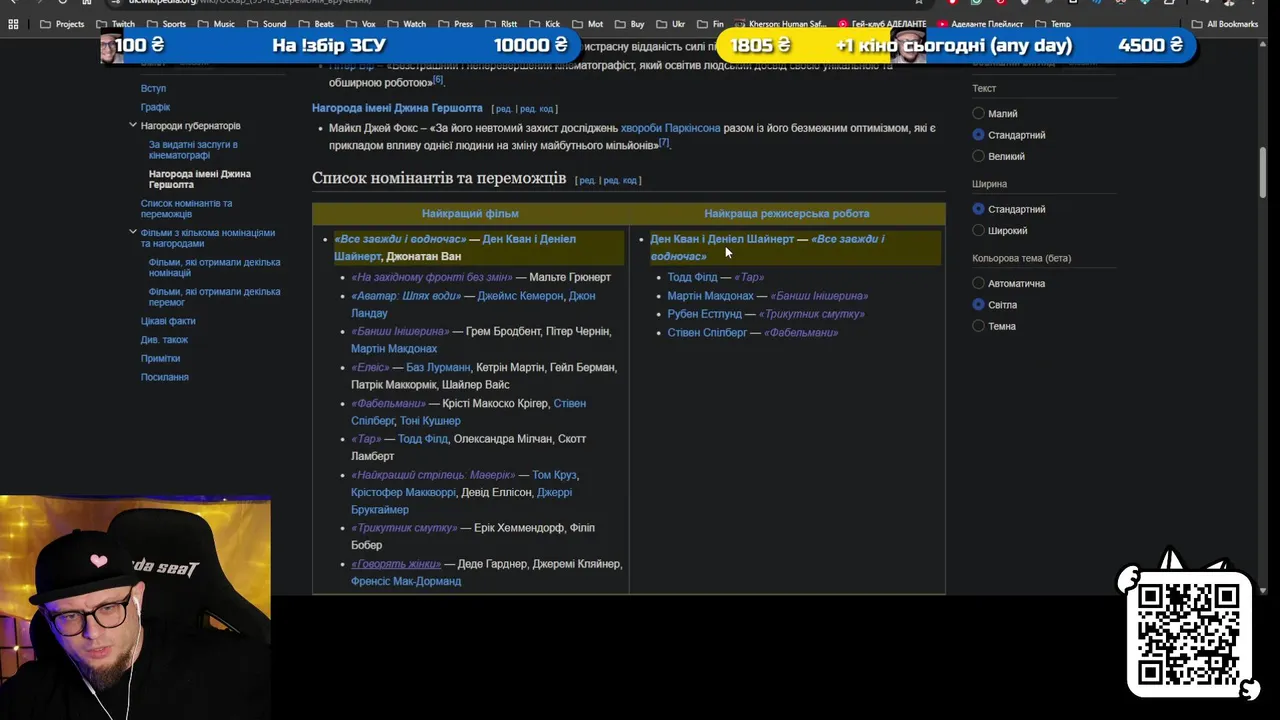Collapse Фільми з кількома номінаціями section
The image size is (1280, 720).
point(132,232)
